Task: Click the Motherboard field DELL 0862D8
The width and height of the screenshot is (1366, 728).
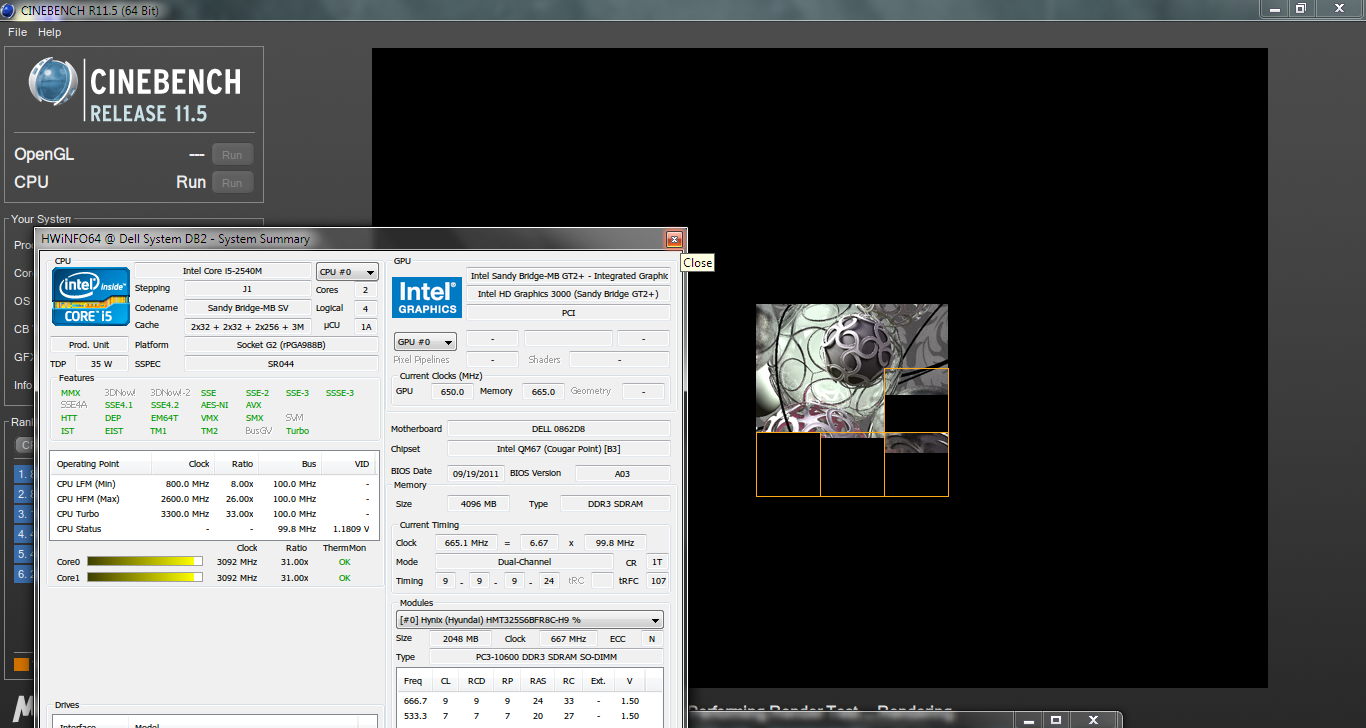Action: (x=559, y=429)
